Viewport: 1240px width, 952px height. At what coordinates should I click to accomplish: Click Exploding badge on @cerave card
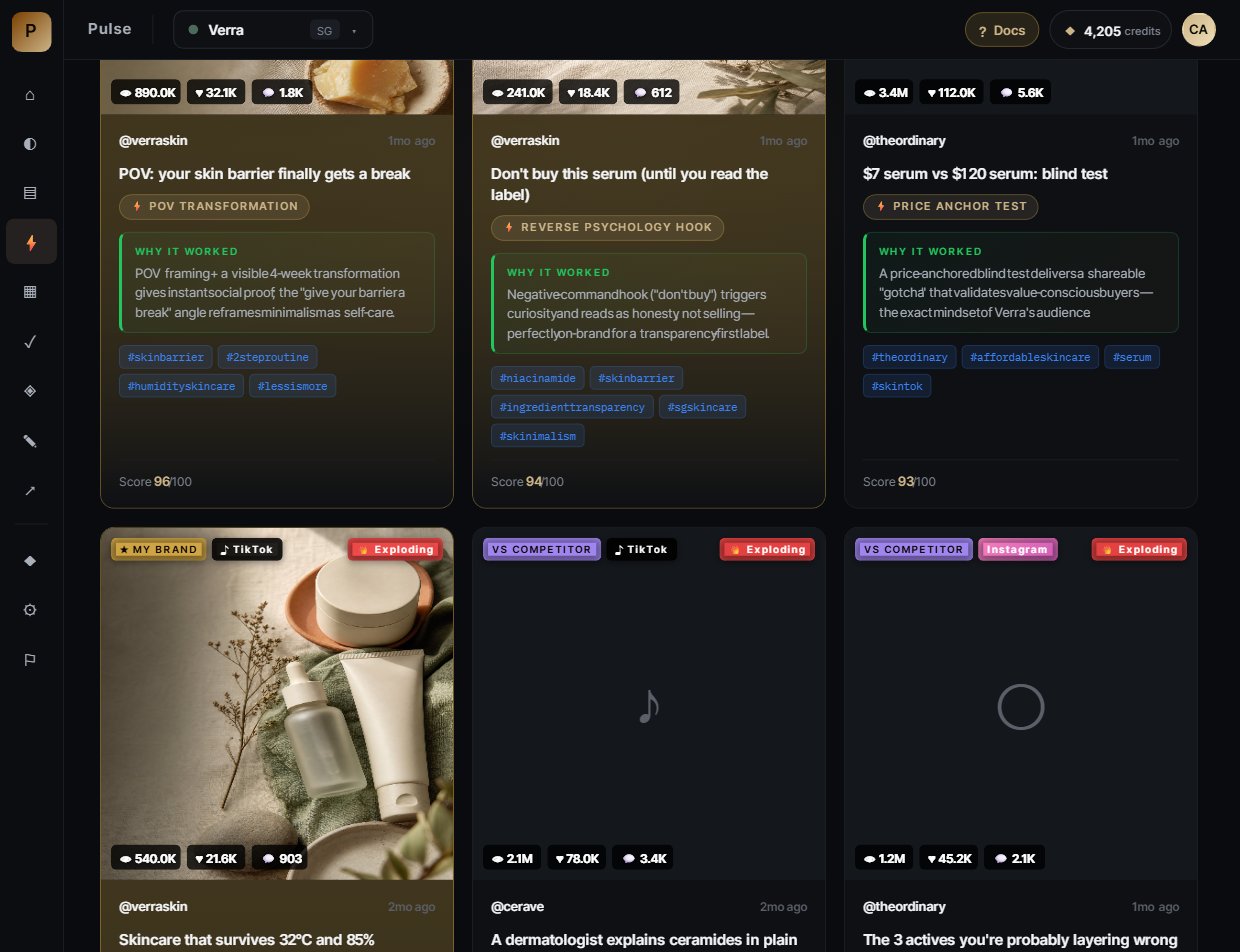767,549
